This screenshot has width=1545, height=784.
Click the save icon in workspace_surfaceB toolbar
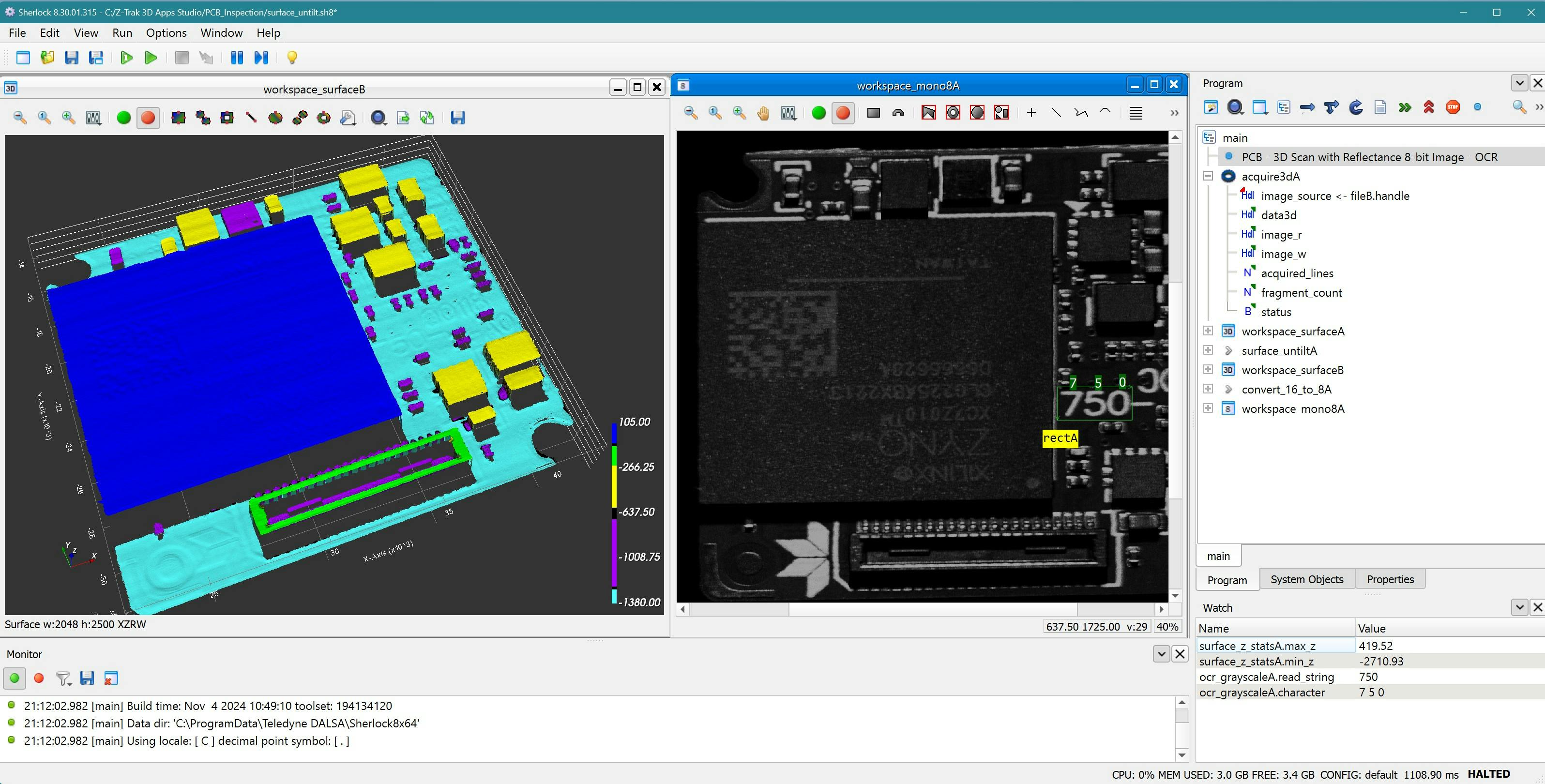457,118
